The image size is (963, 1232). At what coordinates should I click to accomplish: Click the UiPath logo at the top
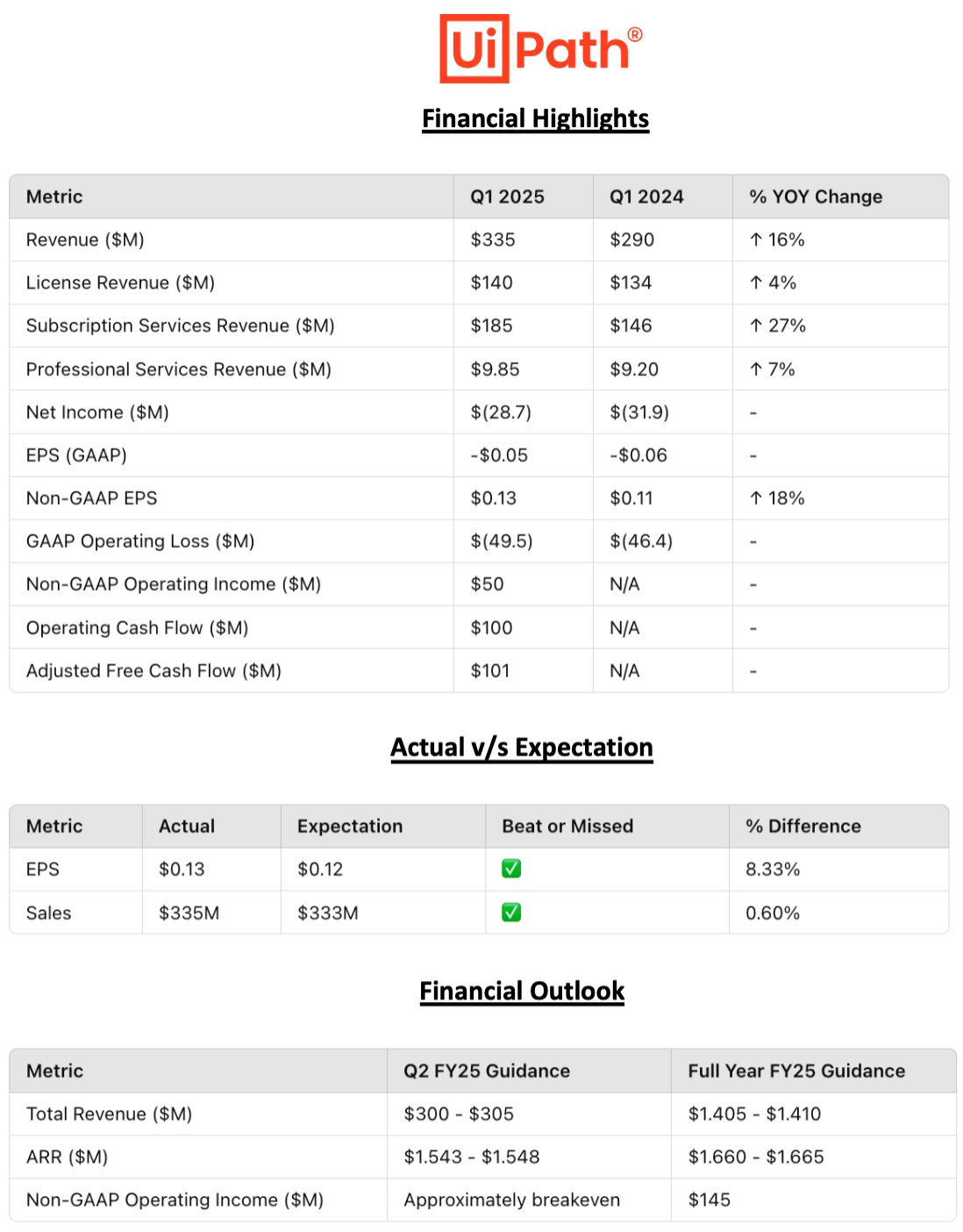(x=540, y=49)
